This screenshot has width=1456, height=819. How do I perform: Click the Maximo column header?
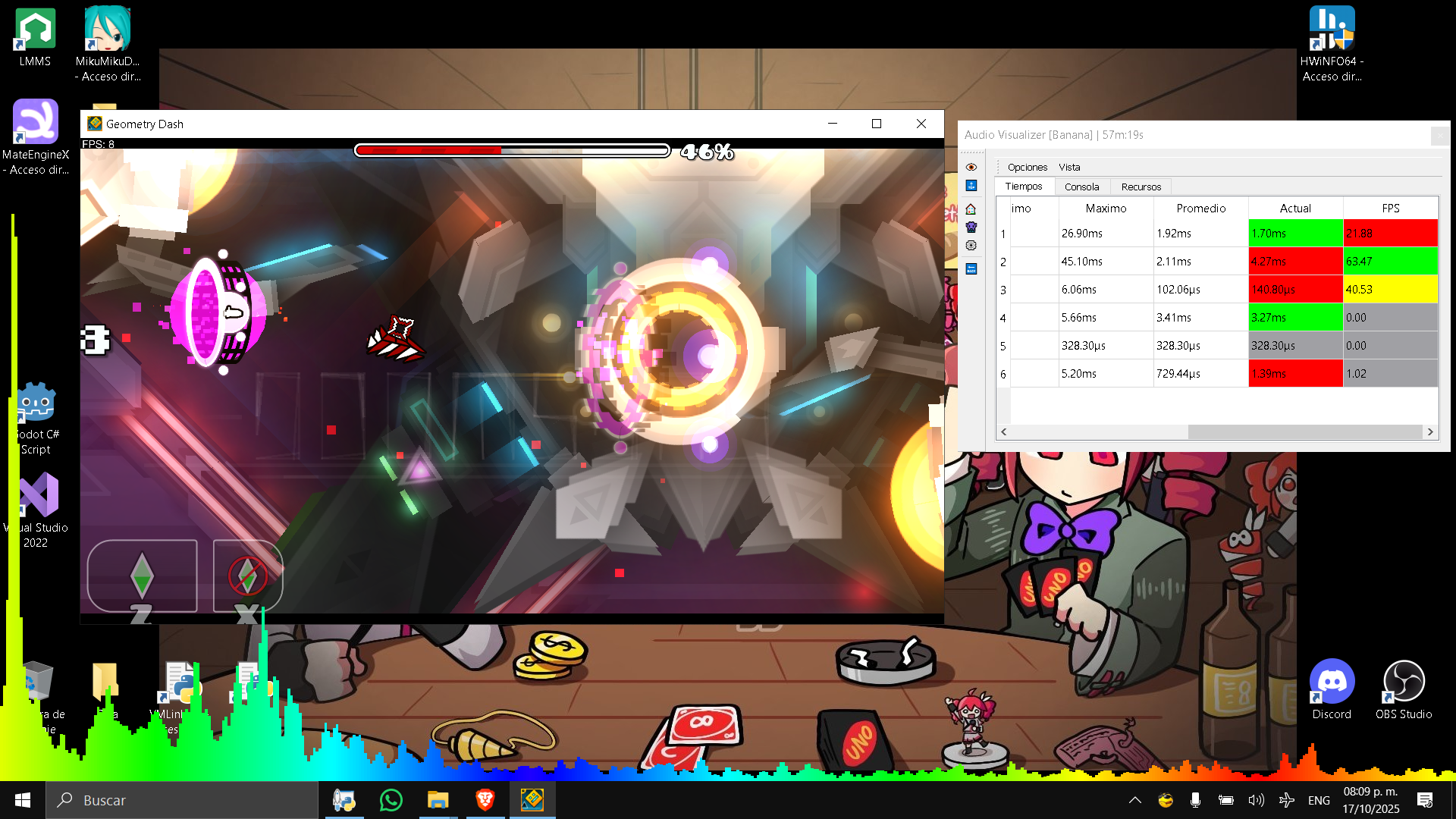click(1106, 209)
